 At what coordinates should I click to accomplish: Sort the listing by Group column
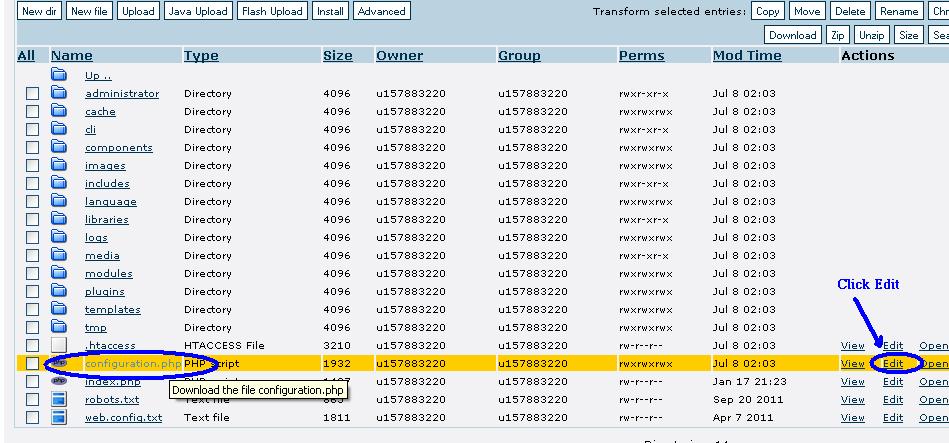click(x=519, y=56)
